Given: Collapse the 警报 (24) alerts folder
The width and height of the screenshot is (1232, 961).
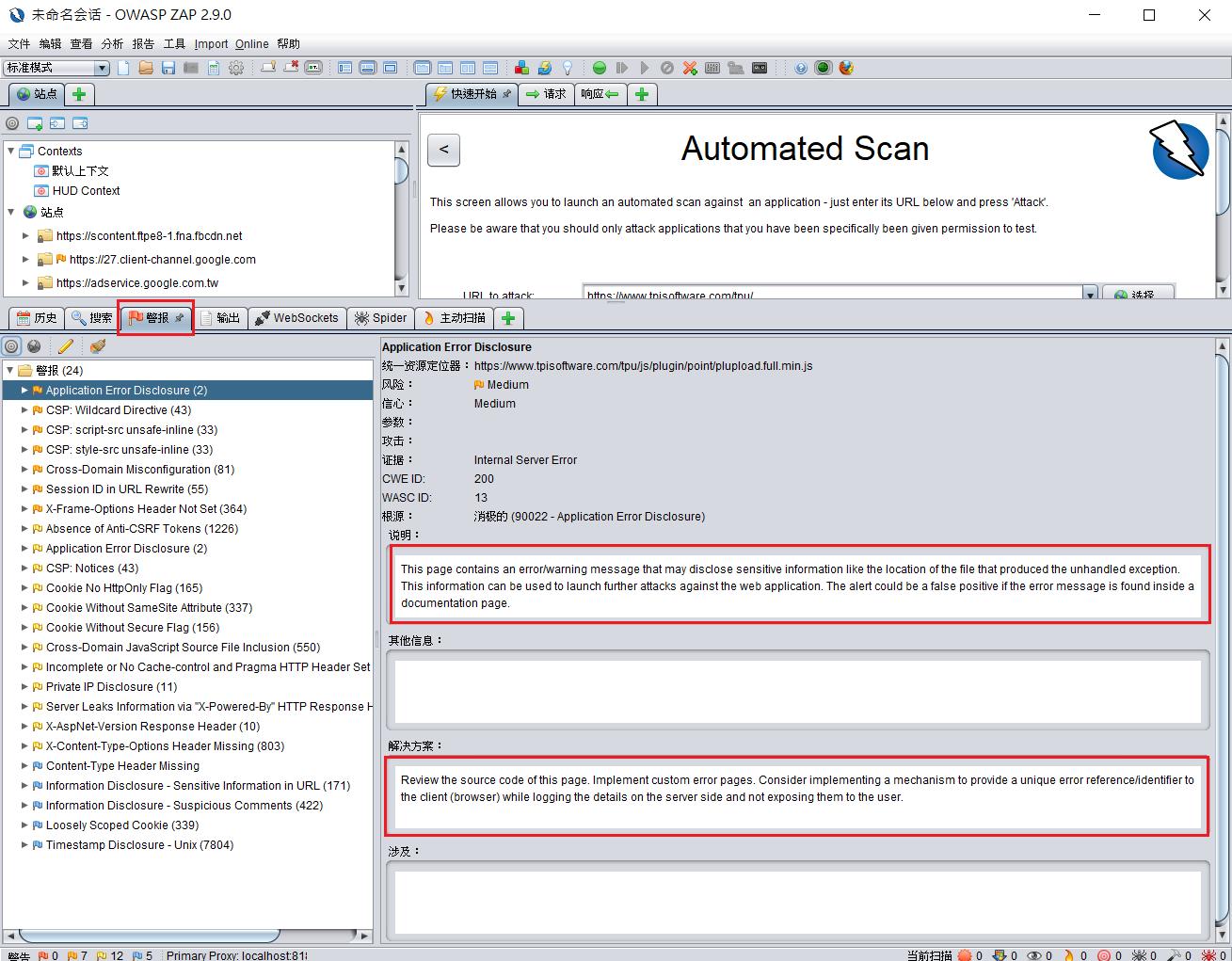Looking at the screenshot, I should [x=10, y=370].
